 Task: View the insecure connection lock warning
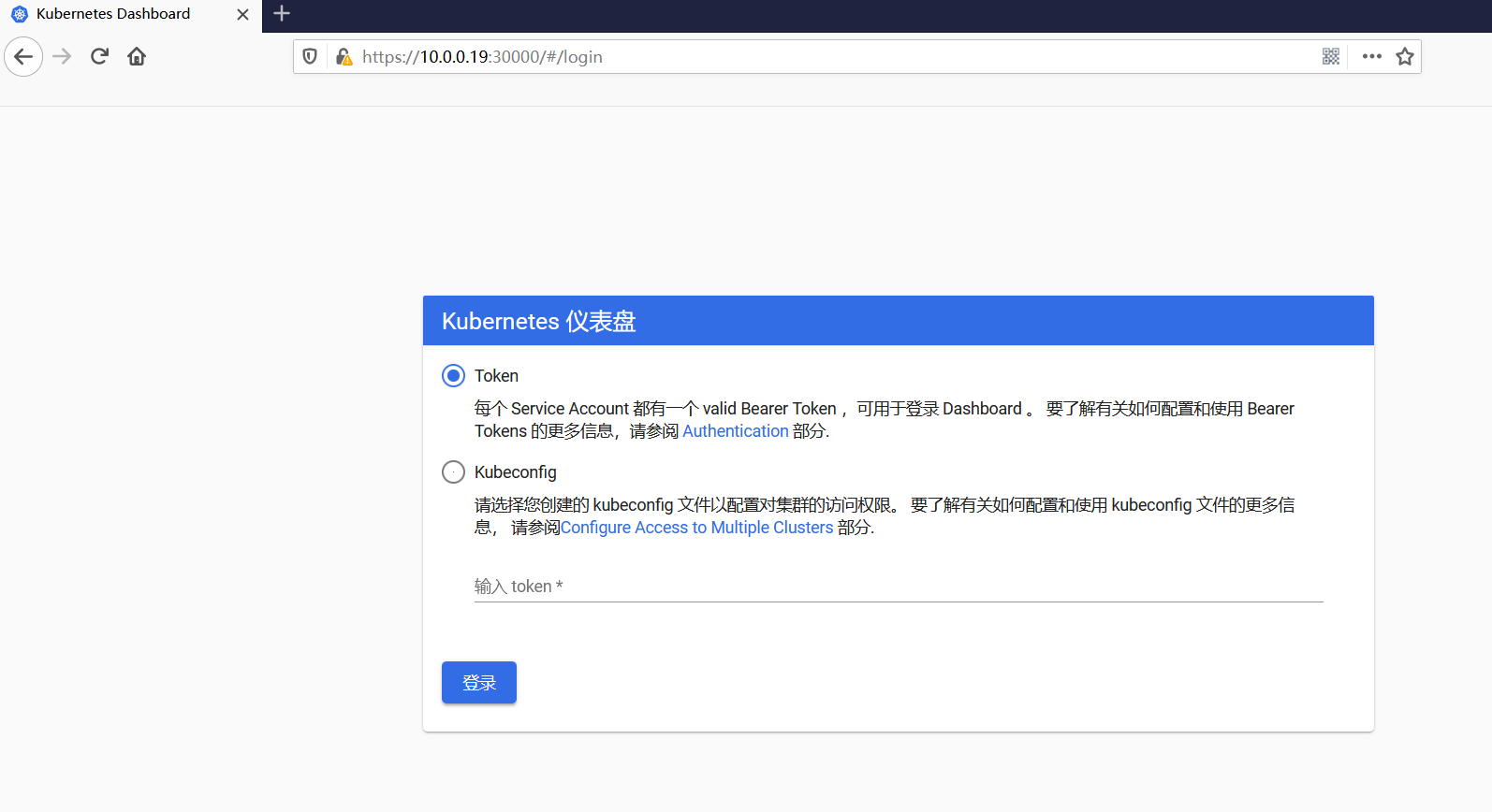click(344, 57)
